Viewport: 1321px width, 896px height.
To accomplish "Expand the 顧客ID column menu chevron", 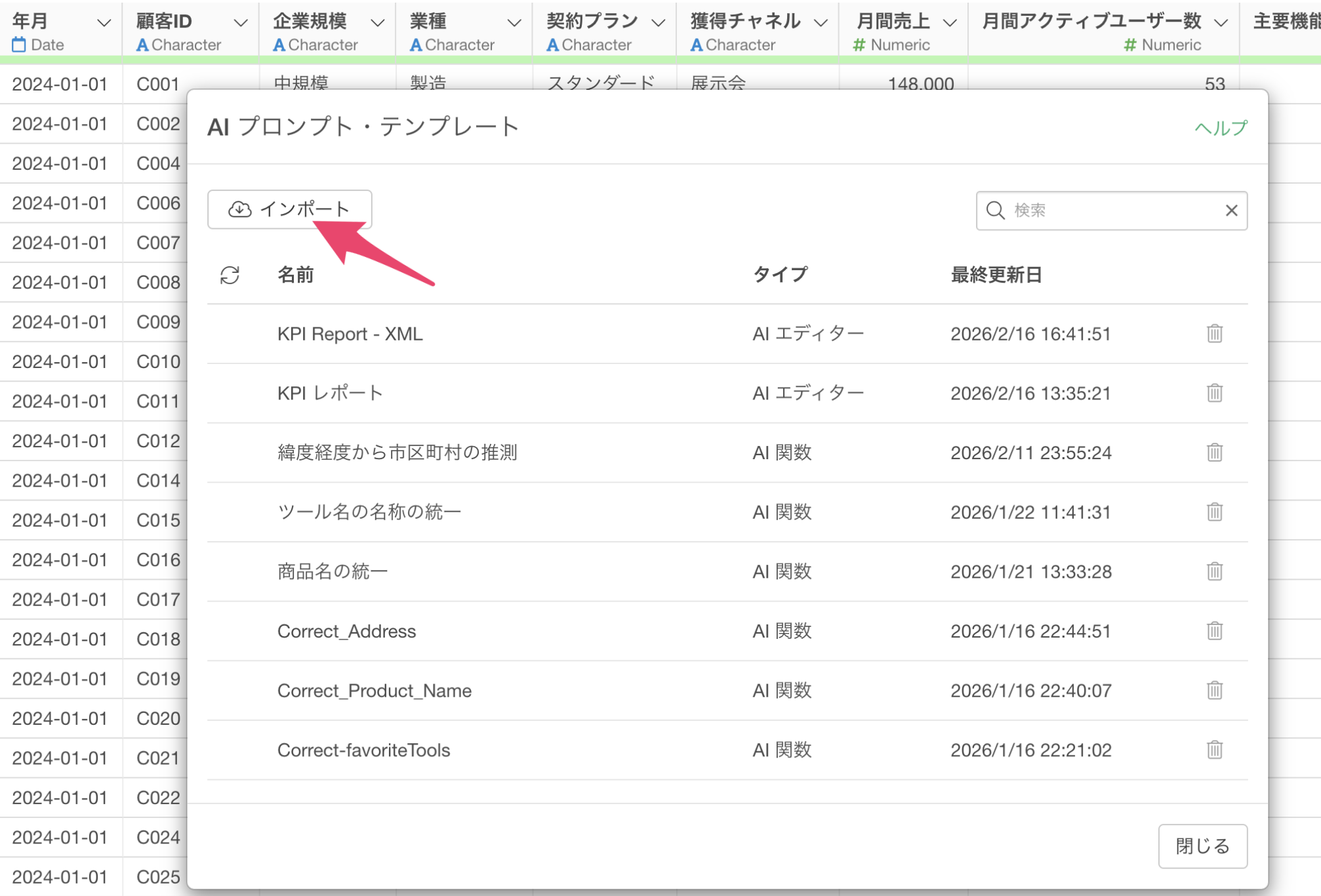I will pos(241,23).
